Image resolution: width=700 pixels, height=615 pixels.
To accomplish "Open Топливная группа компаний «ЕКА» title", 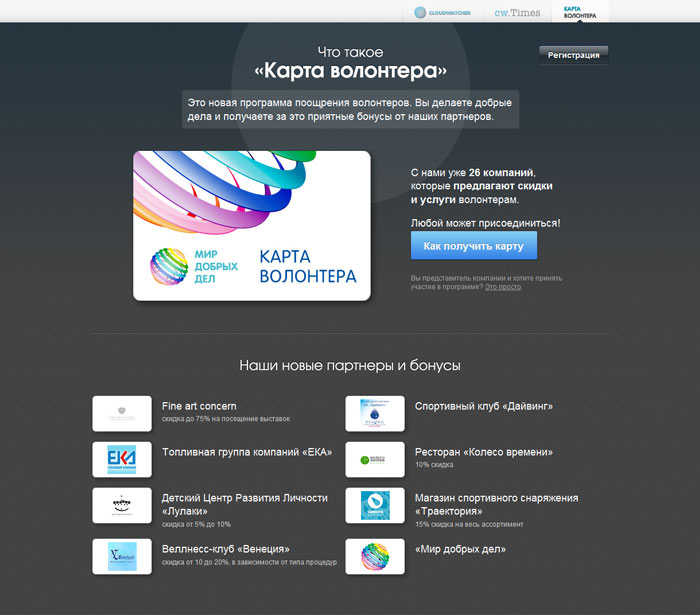I will click(x=247, y=452).
